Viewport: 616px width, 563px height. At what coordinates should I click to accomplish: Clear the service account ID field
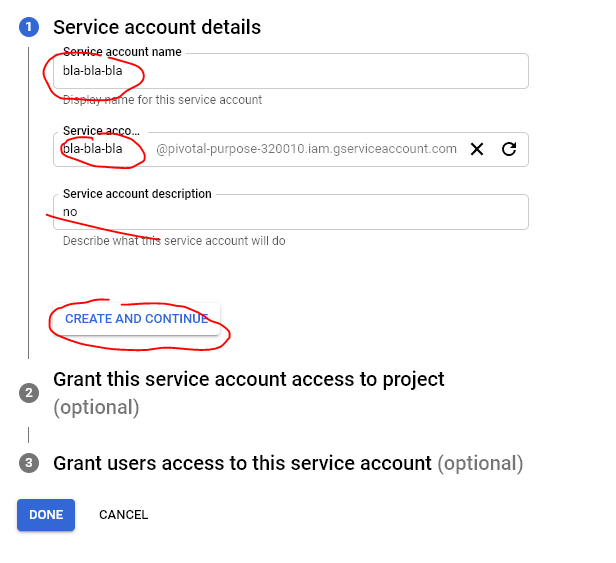[x=477, y=149]
